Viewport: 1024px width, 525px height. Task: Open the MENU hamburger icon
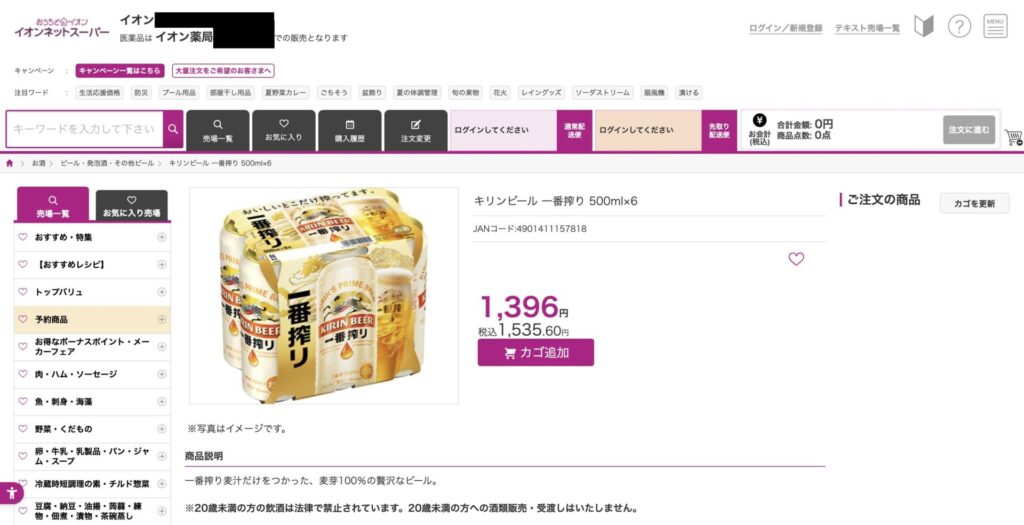(995, 27)
